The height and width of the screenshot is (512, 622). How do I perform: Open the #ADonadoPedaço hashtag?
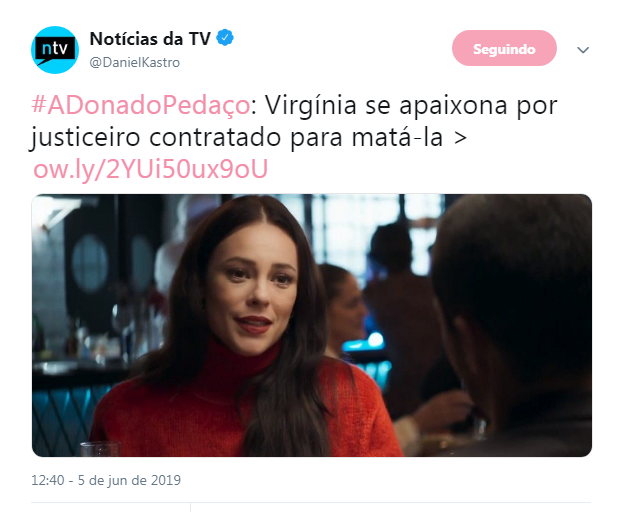(x=140, y=105)
